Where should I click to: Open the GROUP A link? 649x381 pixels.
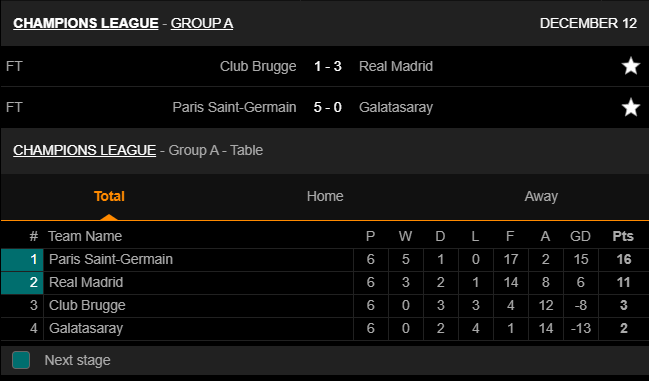pyautogui.click(x=202, y=23)
